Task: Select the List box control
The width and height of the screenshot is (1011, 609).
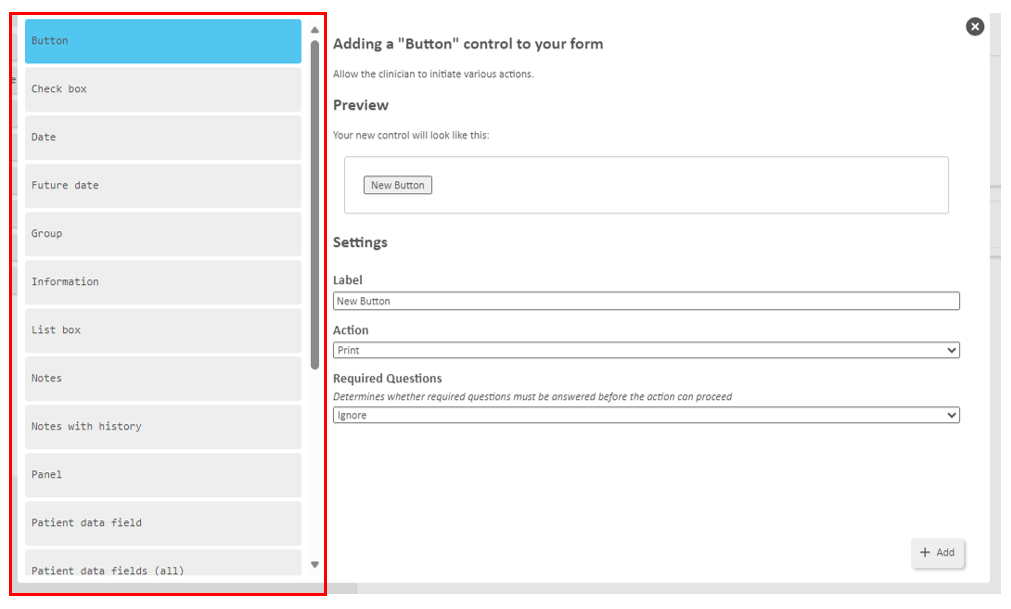Action: (163, 330)
